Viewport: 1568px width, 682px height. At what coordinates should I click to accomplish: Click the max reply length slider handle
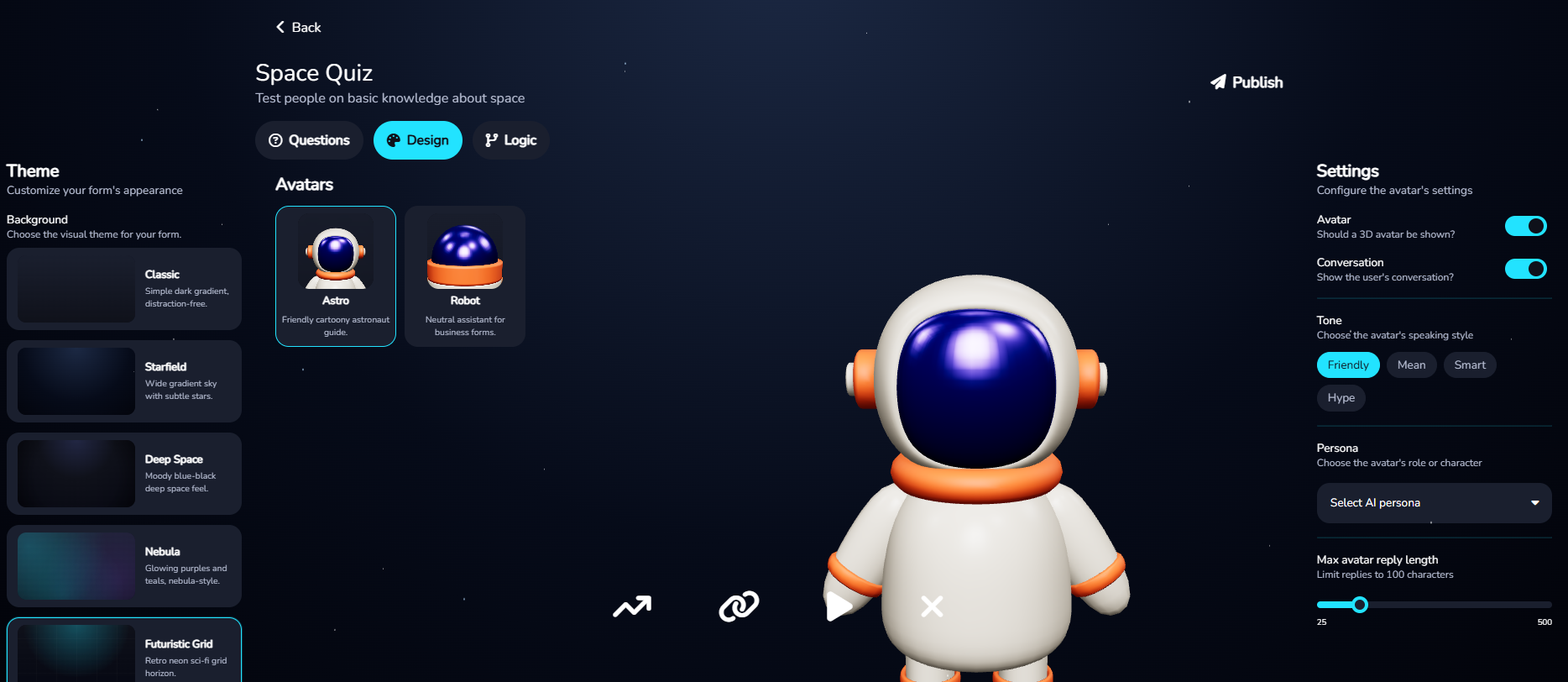pos(1360,605)
